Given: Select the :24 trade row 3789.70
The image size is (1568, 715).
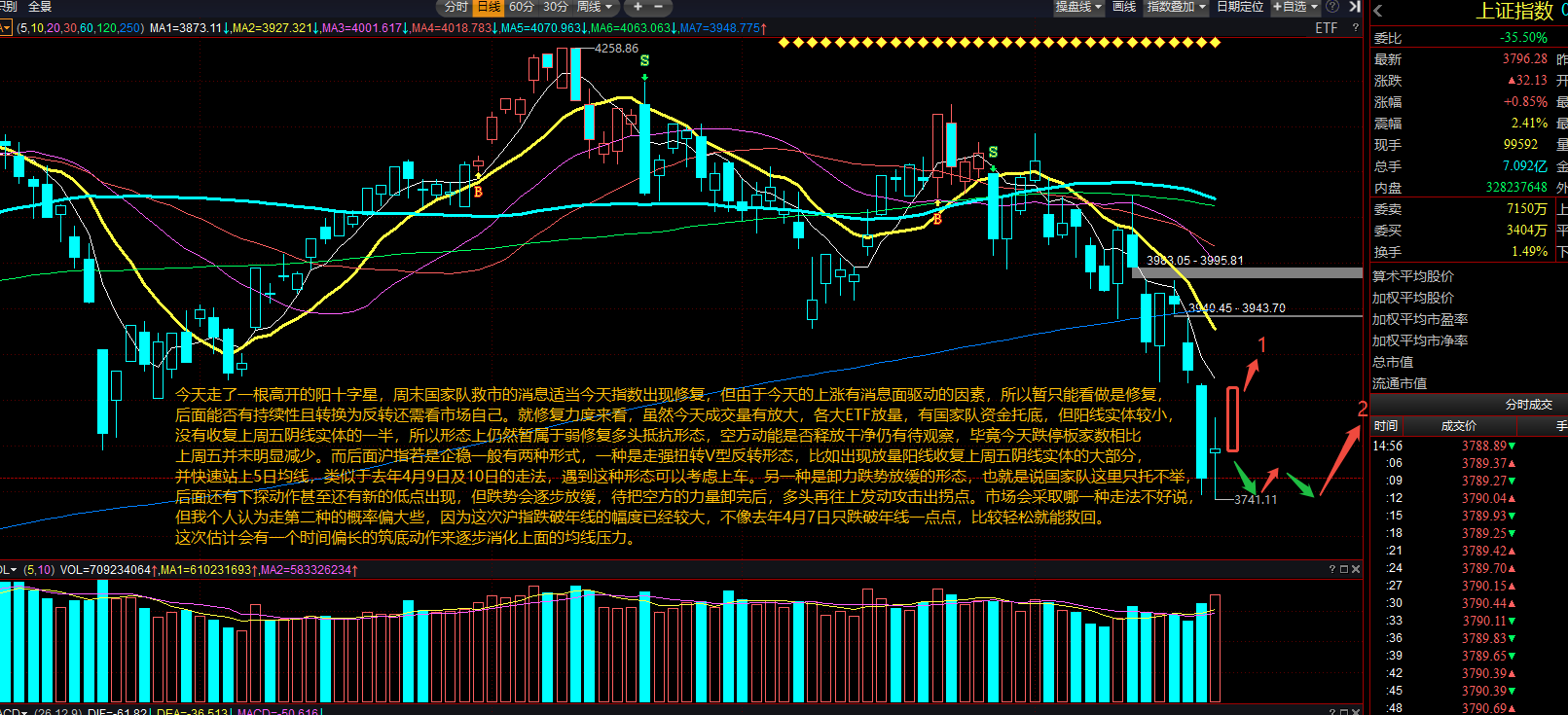Looking at the screenshot, I should [1469, 568].
